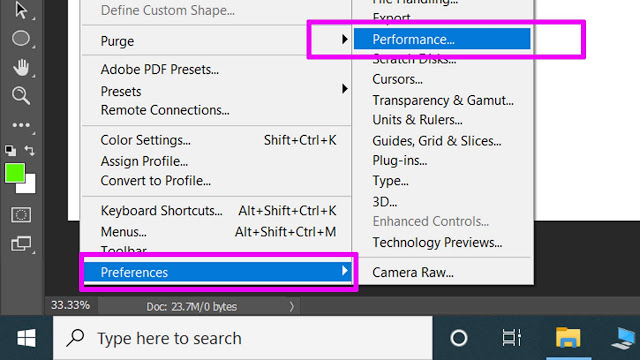Open Guides, Grid & Slices preferences
Image resolution: width=640 pixels, height=360 pixels.
pyautogui.click(x=437, y=141)
